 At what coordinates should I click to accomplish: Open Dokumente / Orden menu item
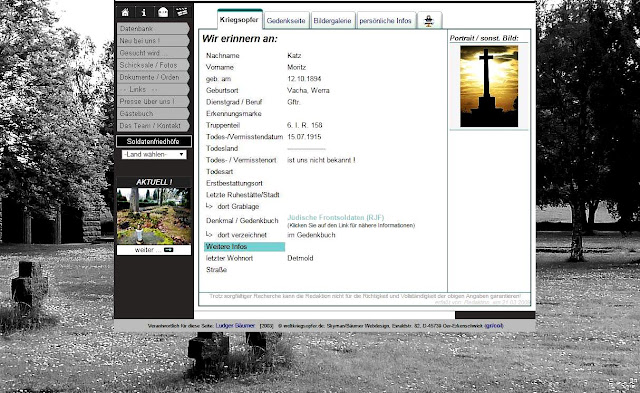point(153,77)
